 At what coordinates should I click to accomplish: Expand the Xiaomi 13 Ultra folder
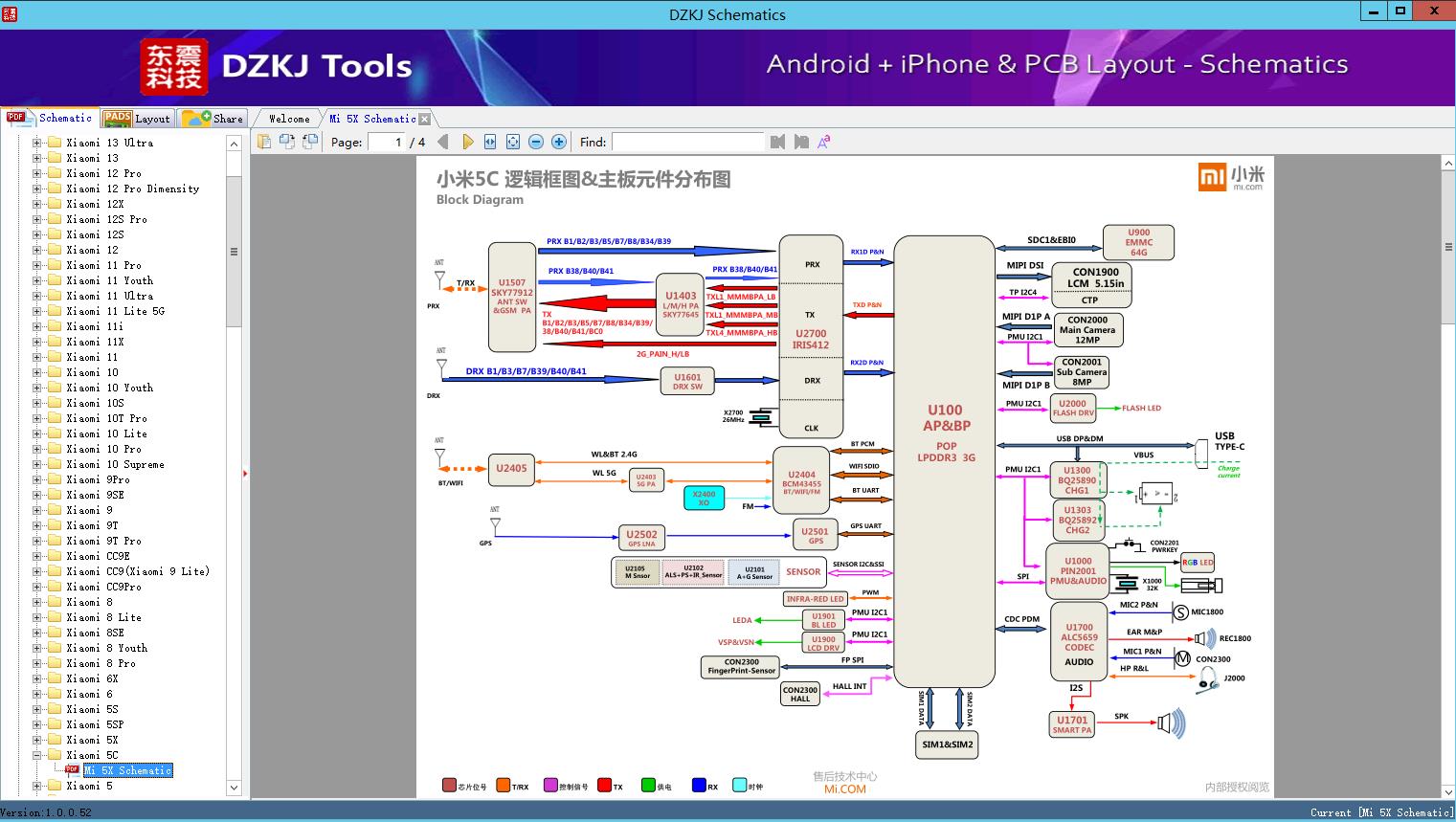(x=37, y=143)
